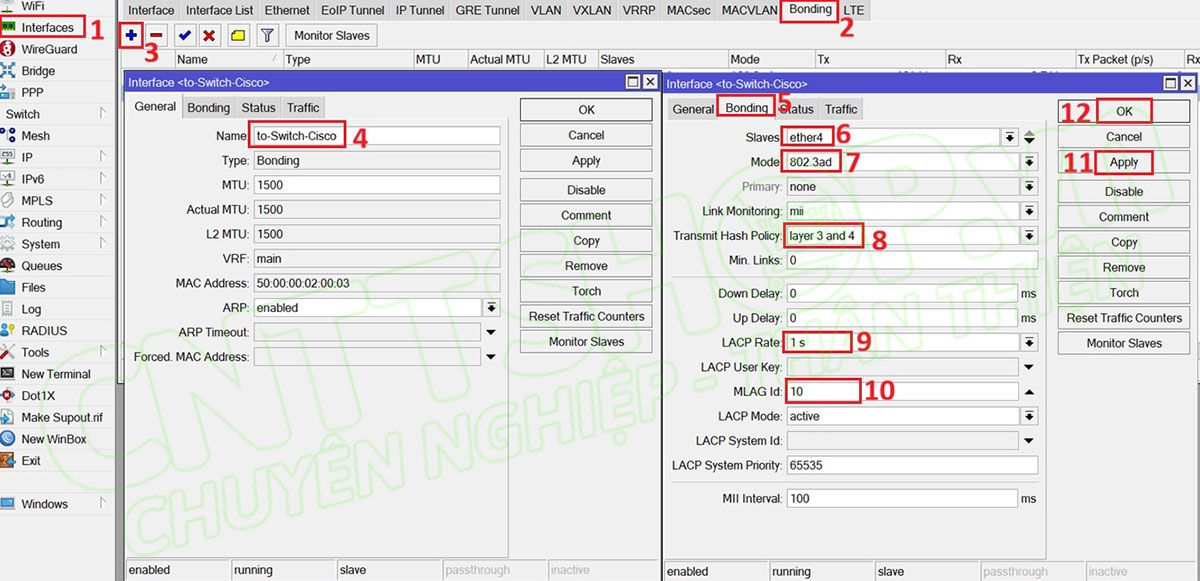This screenshot has height=581, width=1200.
Task: Open the Files menu
Action: pos(33,287)
